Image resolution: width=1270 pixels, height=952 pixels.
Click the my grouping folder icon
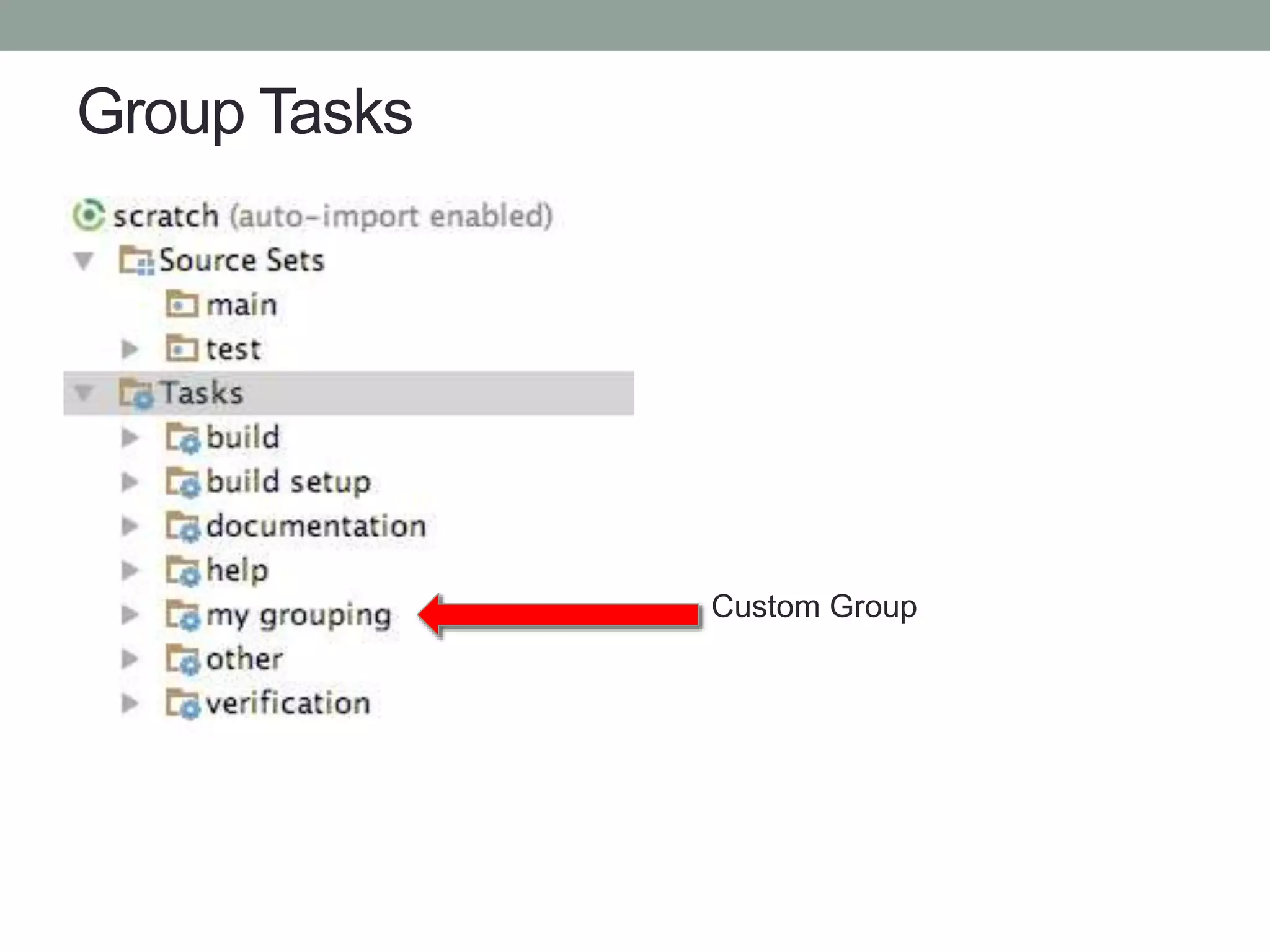(183, 615)
